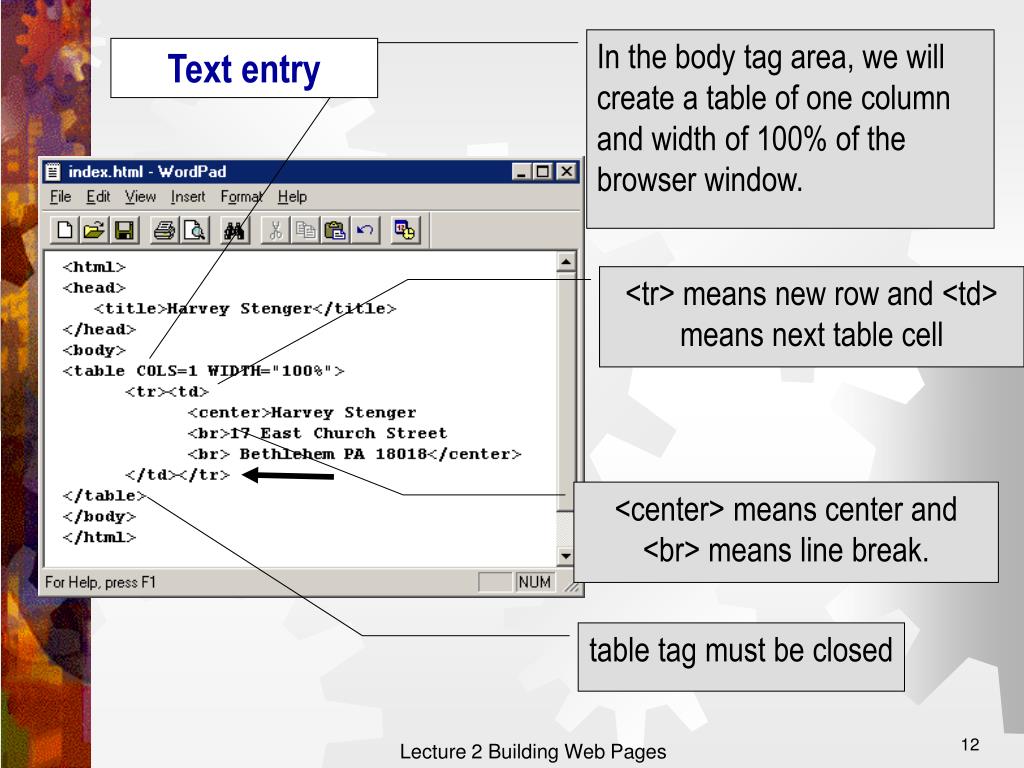Maximize the WordPad window

click(x=543, y=172)
